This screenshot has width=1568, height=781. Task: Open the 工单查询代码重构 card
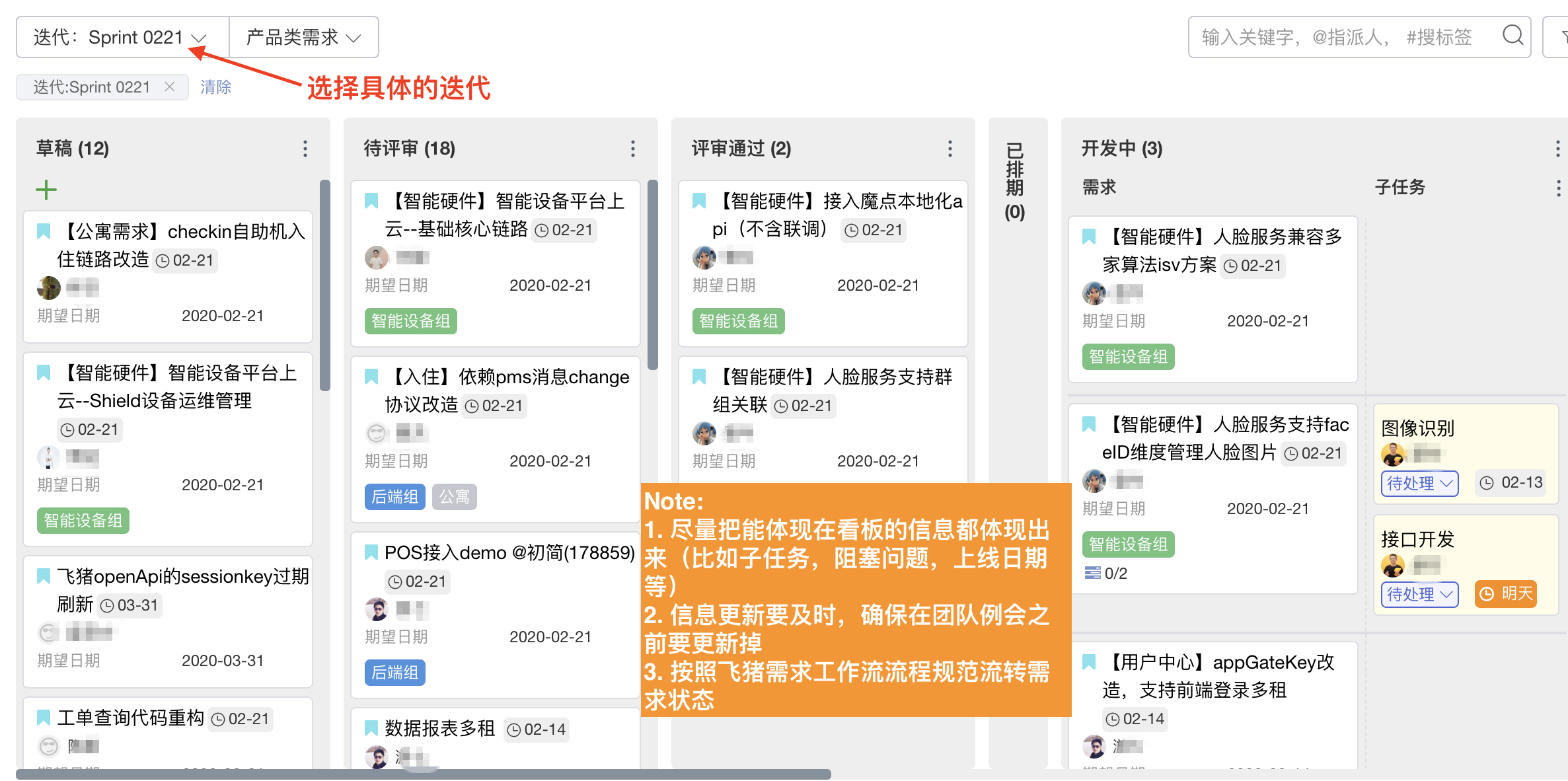168,733
